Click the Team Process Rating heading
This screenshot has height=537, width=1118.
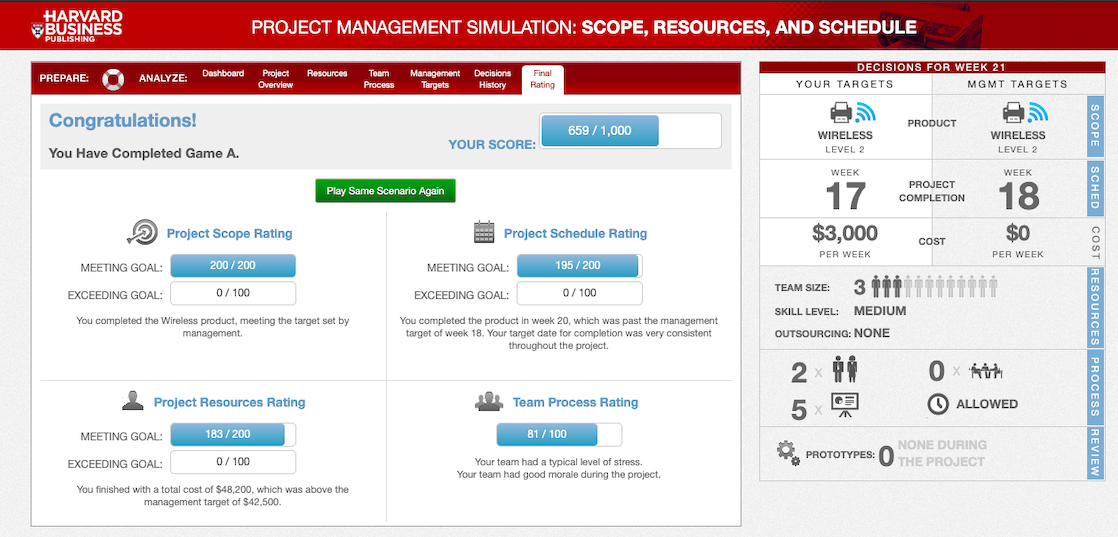(x=575, y=403)
